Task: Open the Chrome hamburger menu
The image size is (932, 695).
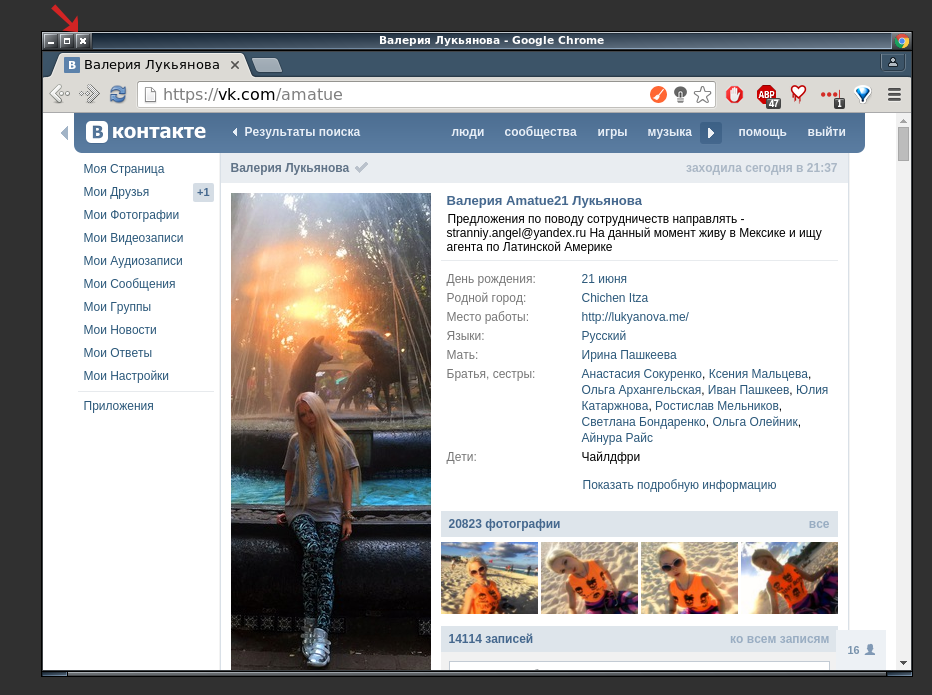Action: tap(894, 94)
